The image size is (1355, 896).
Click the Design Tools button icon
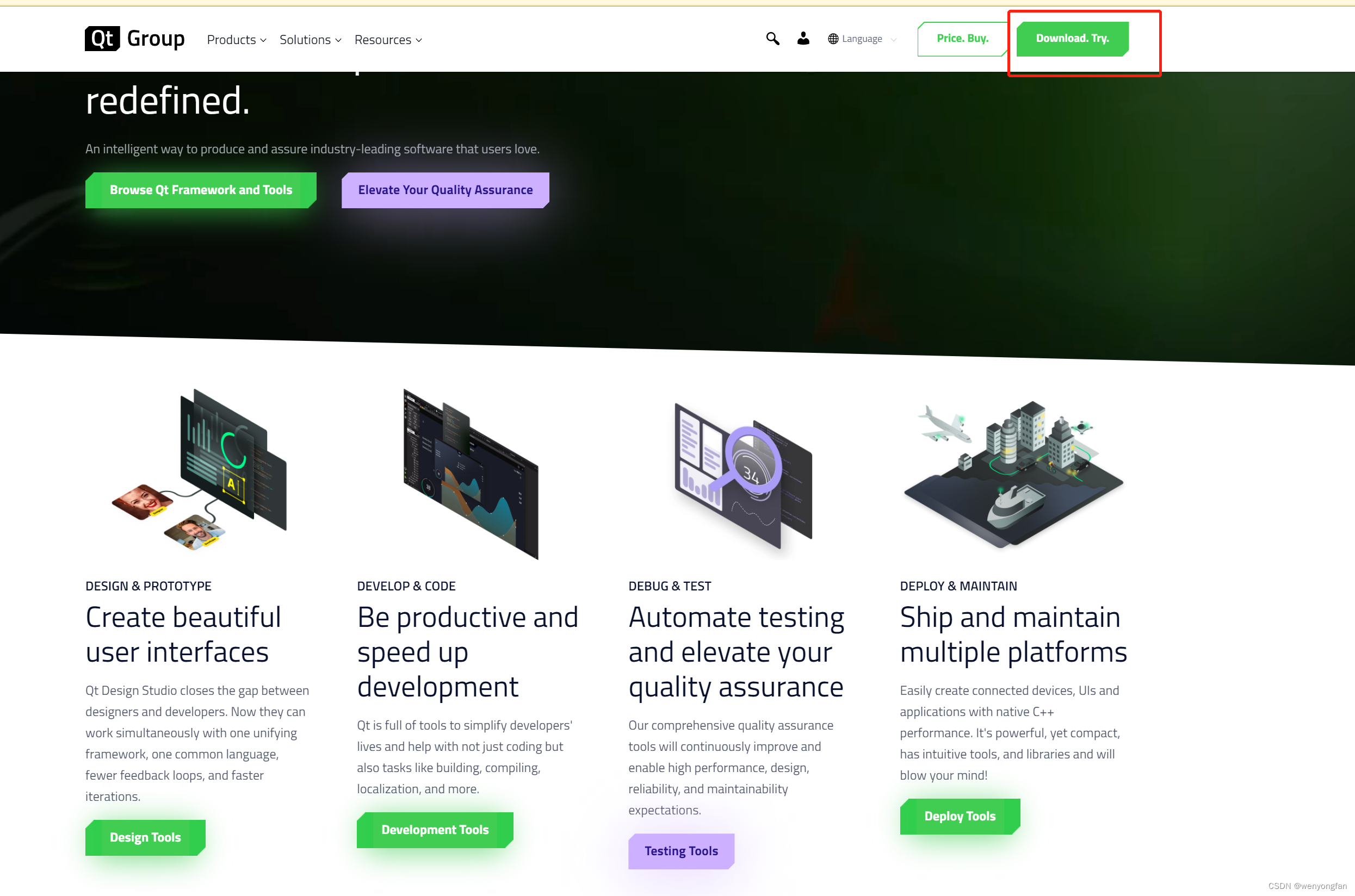pyautogui.click(x=145, y=837)
